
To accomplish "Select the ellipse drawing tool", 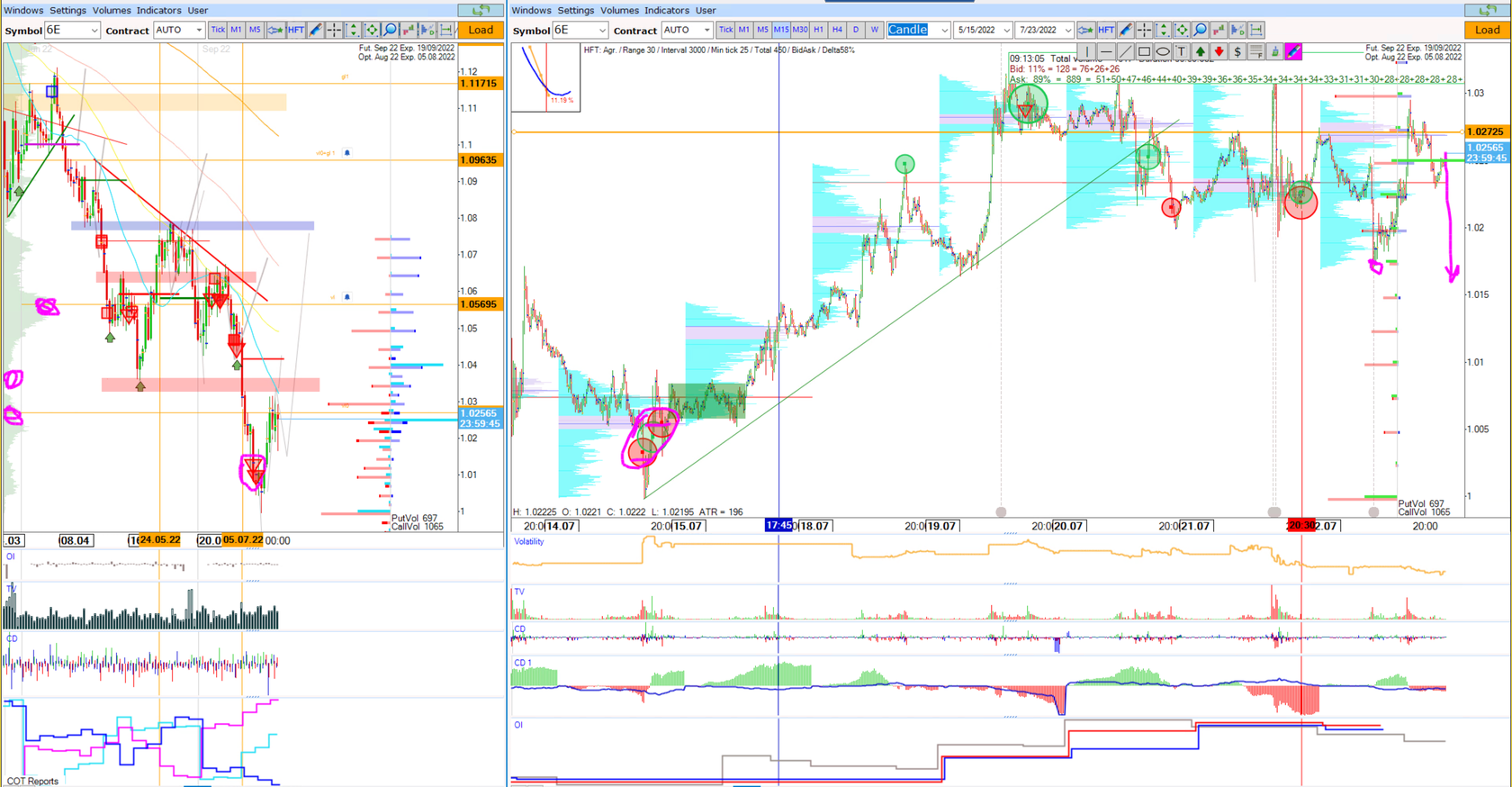I will pos(1163,51).
